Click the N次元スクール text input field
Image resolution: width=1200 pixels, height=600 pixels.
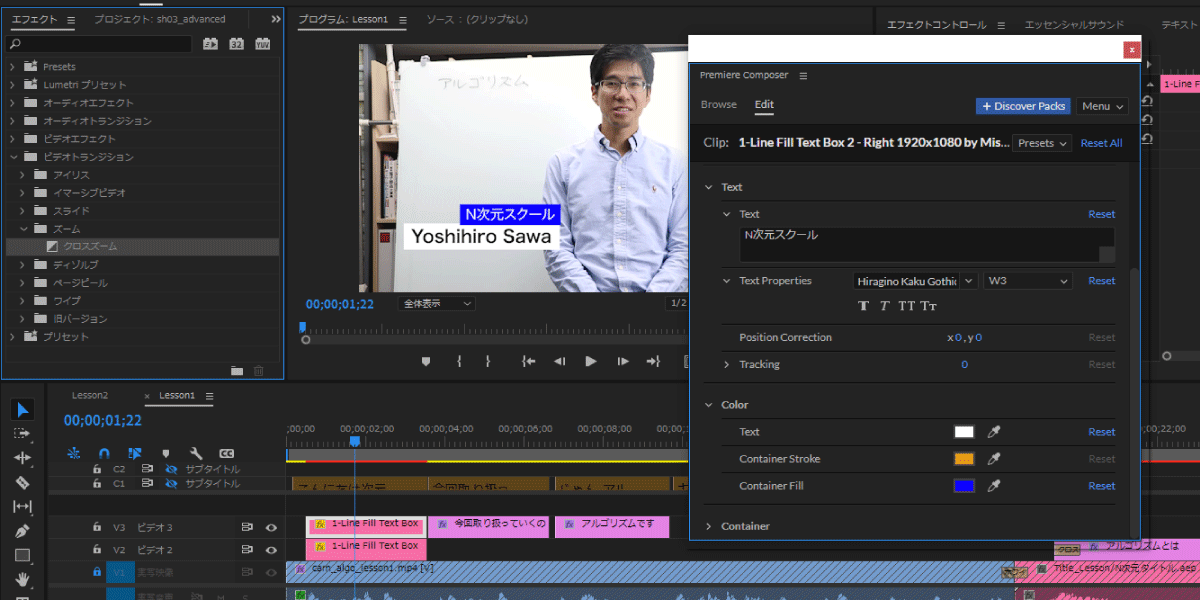(927, 244)
